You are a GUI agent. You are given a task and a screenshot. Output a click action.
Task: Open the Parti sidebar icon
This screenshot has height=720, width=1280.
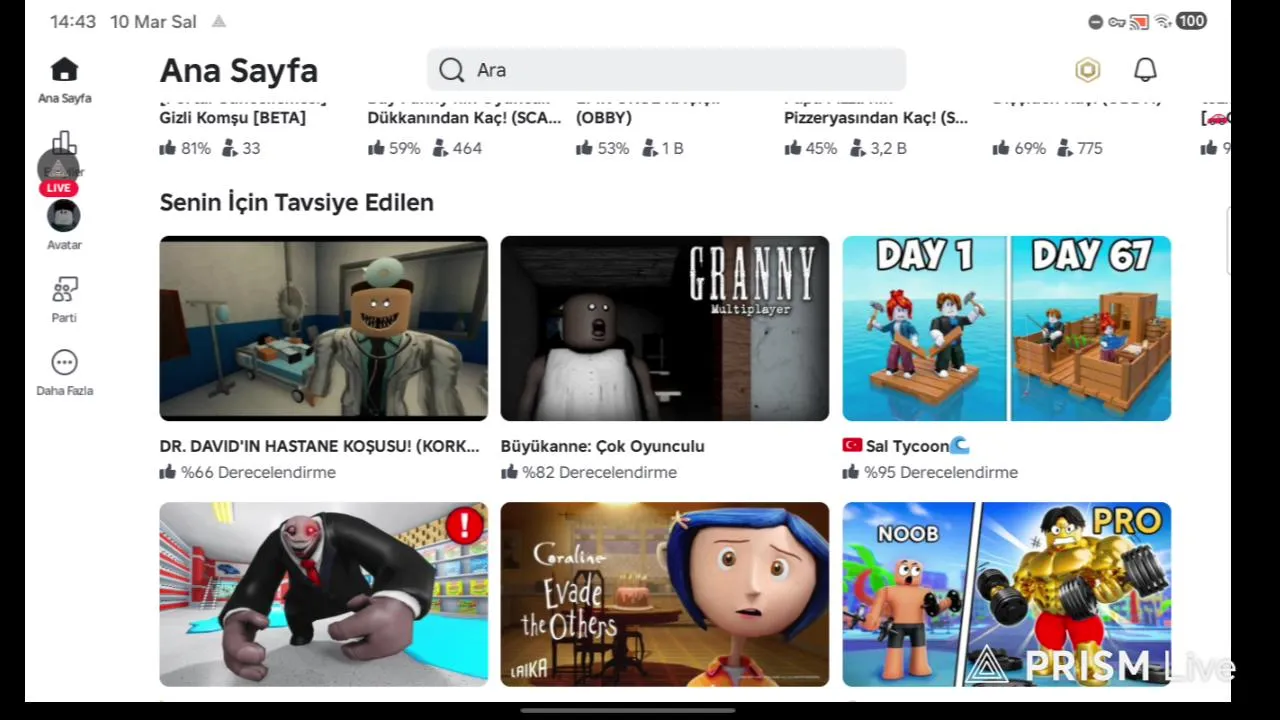pyautogui.click(x=64, y=290)
